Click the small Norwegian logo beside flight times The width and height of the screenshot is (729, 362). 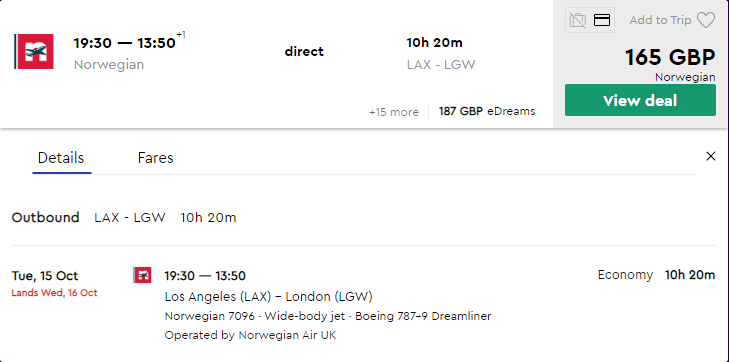coord(142,275)
